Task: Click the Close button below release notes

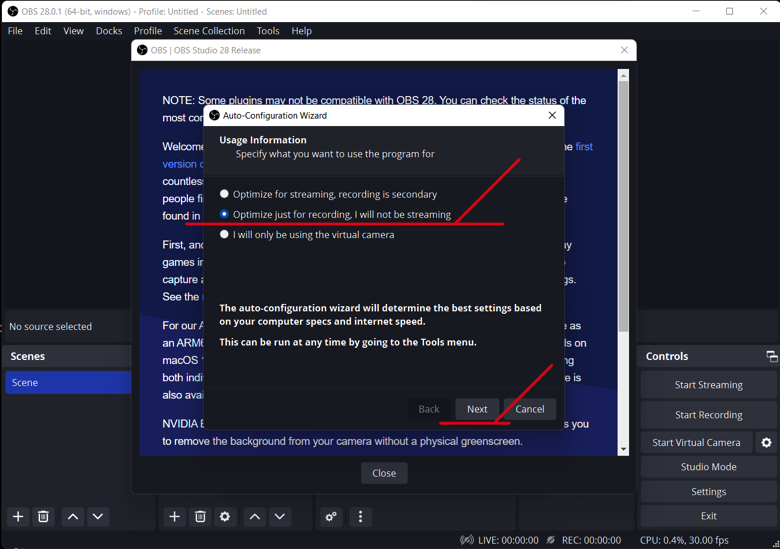Action: point(384,473)
